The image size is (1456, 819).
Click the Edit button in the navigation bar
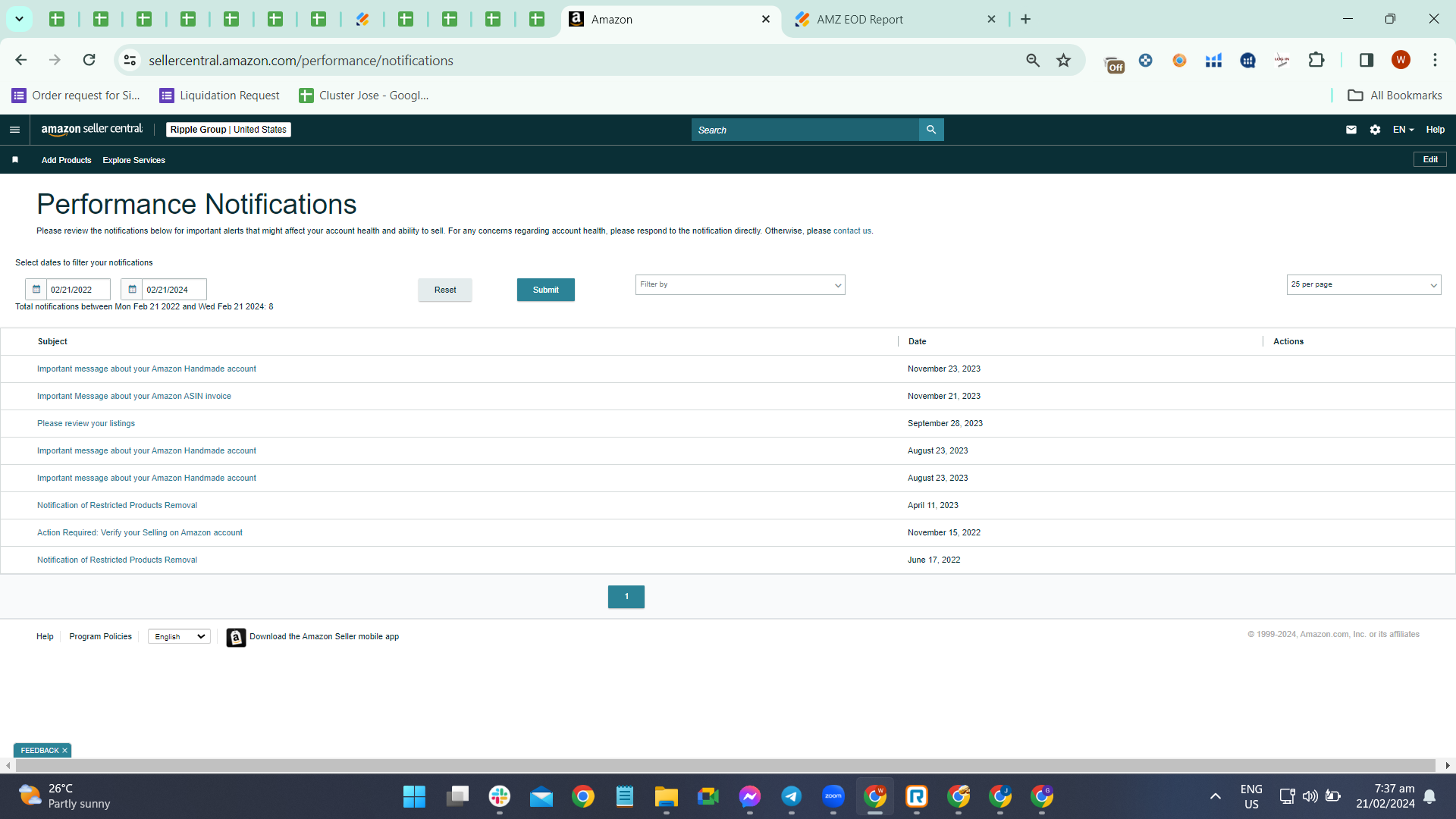pos(1430,159)
